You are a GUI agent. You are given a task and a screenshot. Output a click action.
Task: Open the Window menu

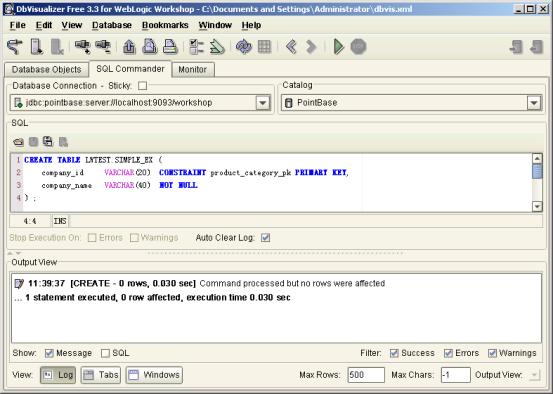click(215, 25)
